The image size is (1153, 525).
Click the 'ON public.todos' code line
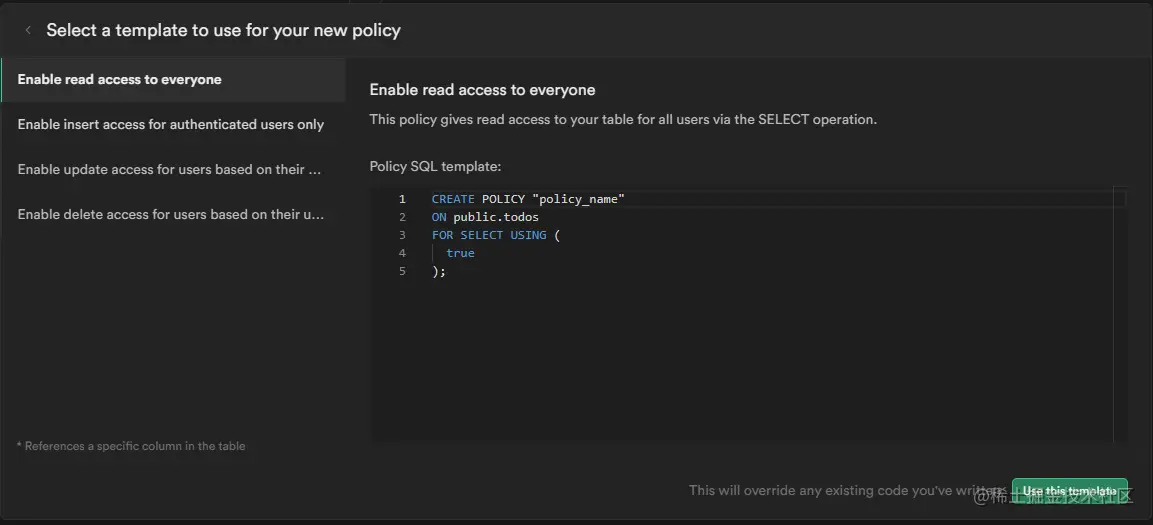pos(485,217)
